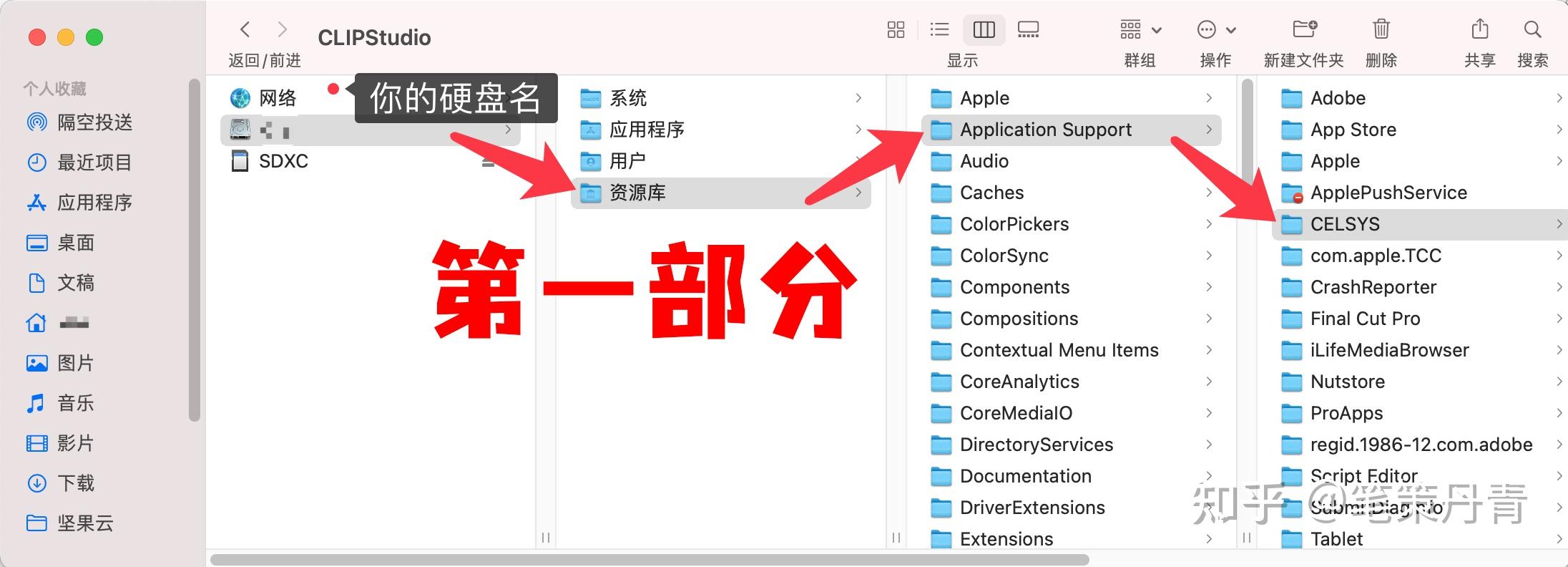Select 网络 in the first column
Viewport: 1568px width, 567px height.
[263, 98]
